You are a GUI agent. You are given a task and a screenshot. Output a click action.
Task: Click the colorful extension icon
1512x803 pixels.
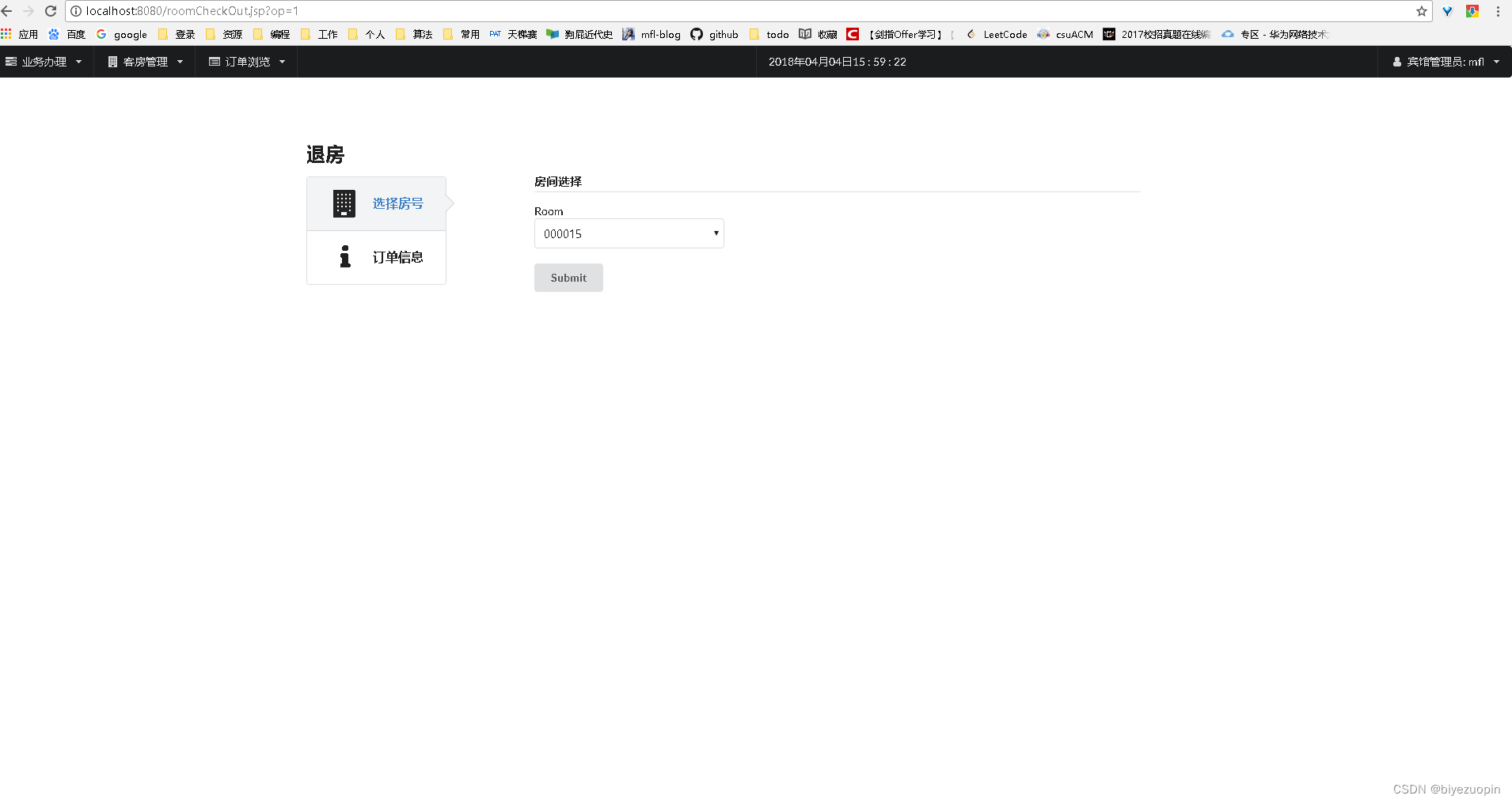point(1472,11)
